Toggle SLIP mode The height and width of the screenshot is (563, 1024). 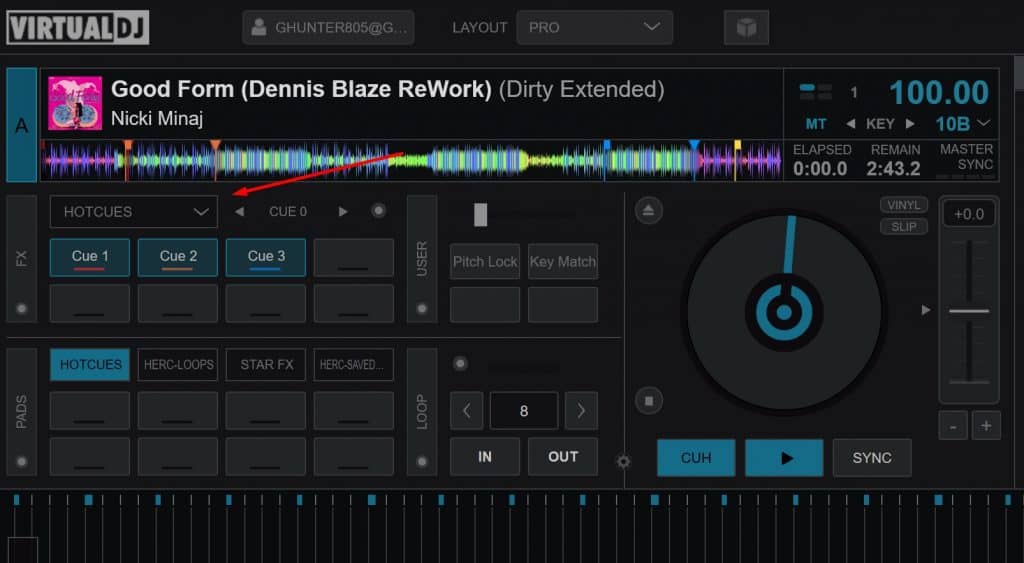click(x=904, y=227)
